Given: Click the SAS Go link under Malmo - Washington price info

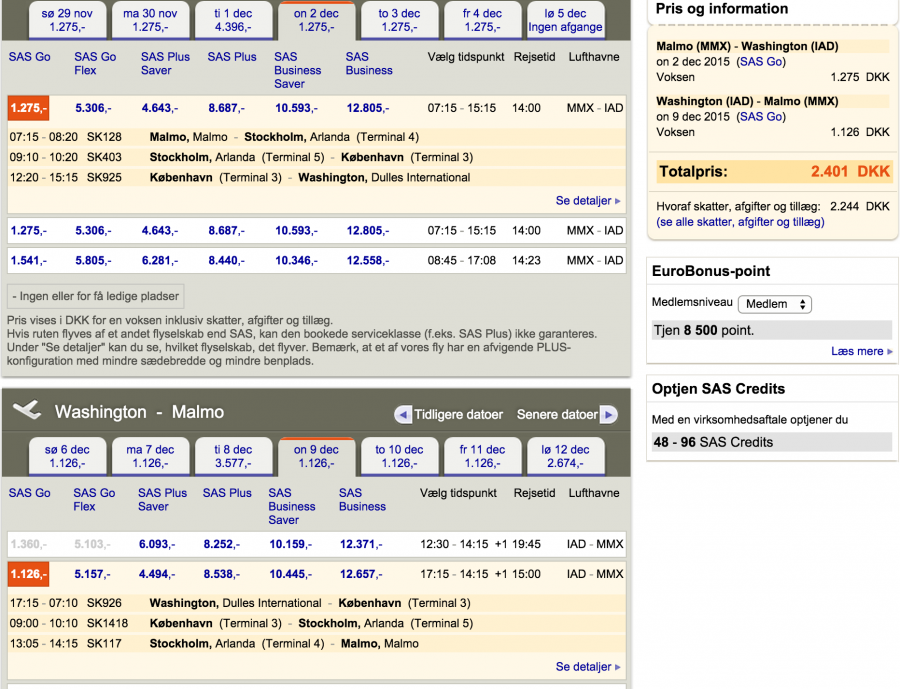Looking at the screenshot, I should (x=760, y=62).
